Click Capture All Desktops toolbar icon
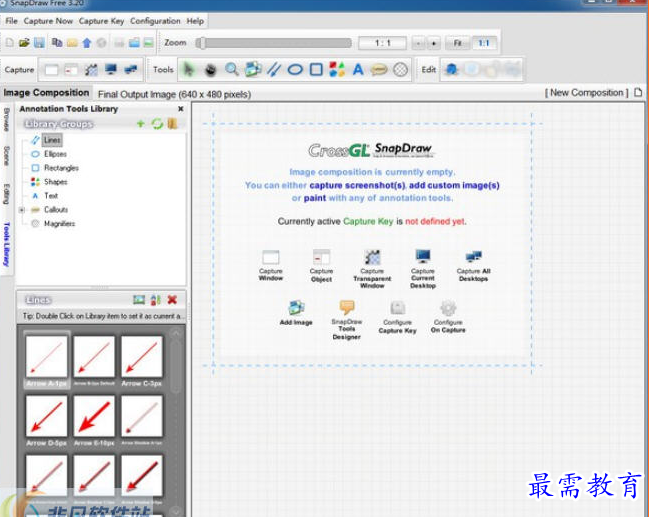Image resolution: width=650 pixels, height=517 pixels. 131,69
